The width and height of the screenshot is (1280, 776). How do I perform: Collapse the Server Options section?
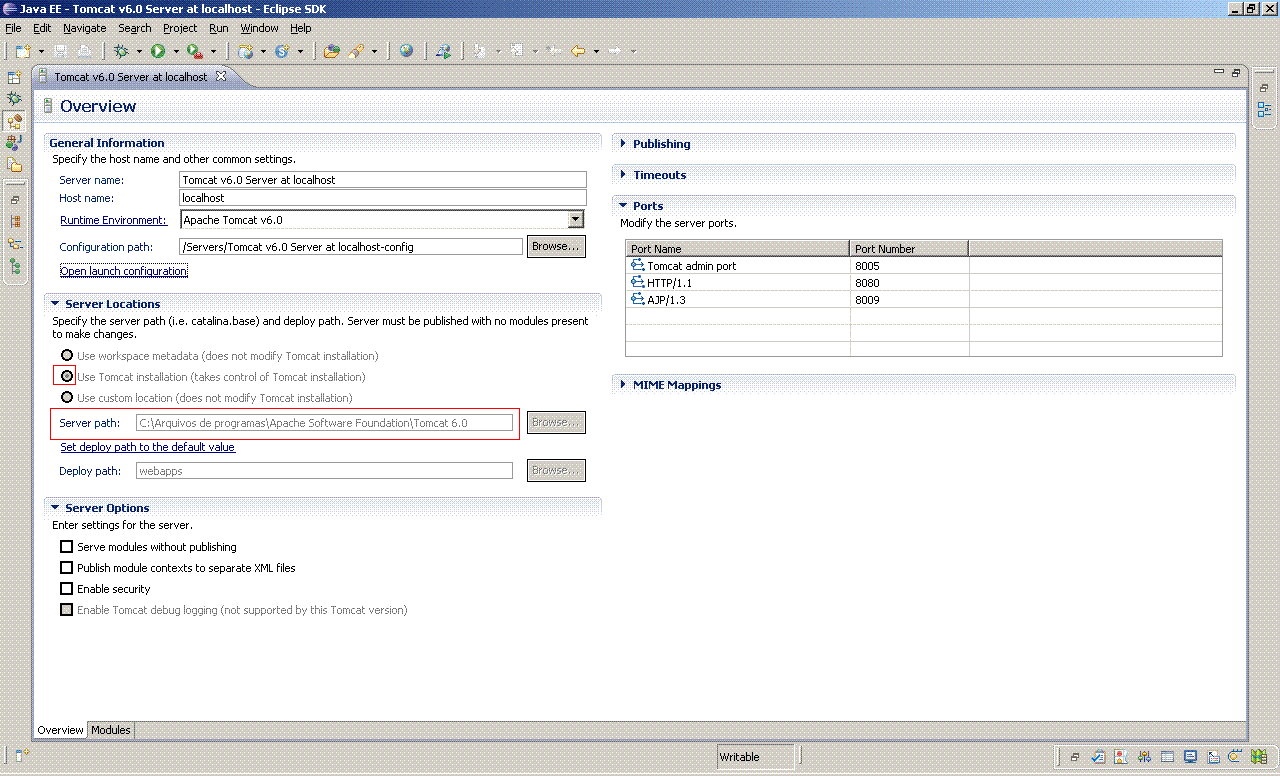point(55,508)
